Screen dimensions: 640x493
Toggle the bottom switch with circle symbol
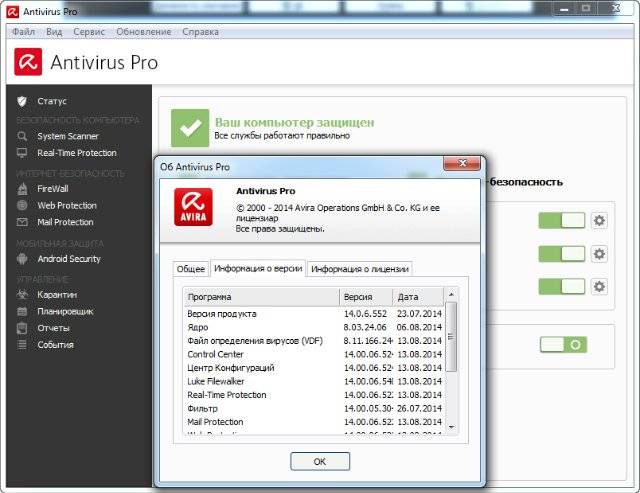[563, 345]
